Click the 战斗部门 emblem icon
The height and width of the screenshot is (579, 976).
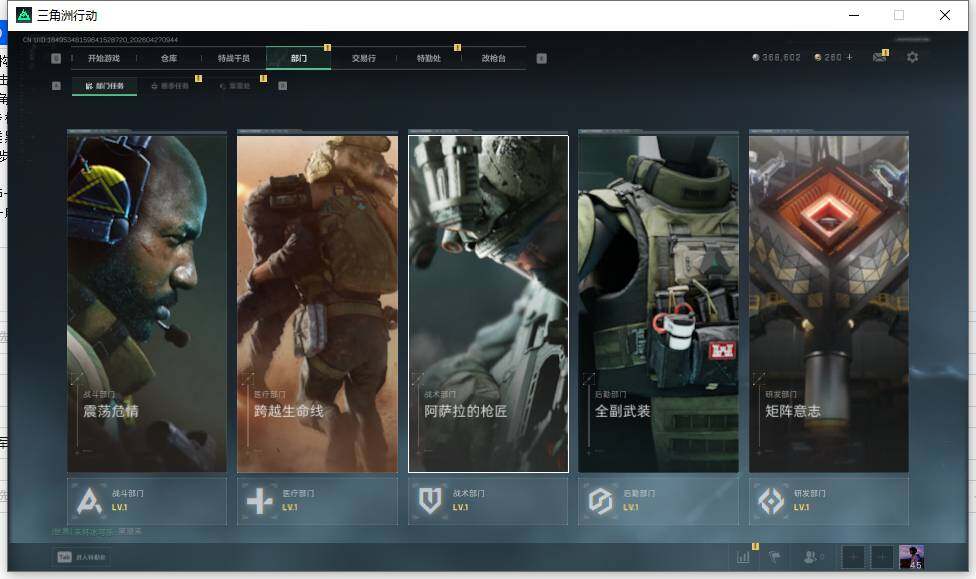point(89,501)
